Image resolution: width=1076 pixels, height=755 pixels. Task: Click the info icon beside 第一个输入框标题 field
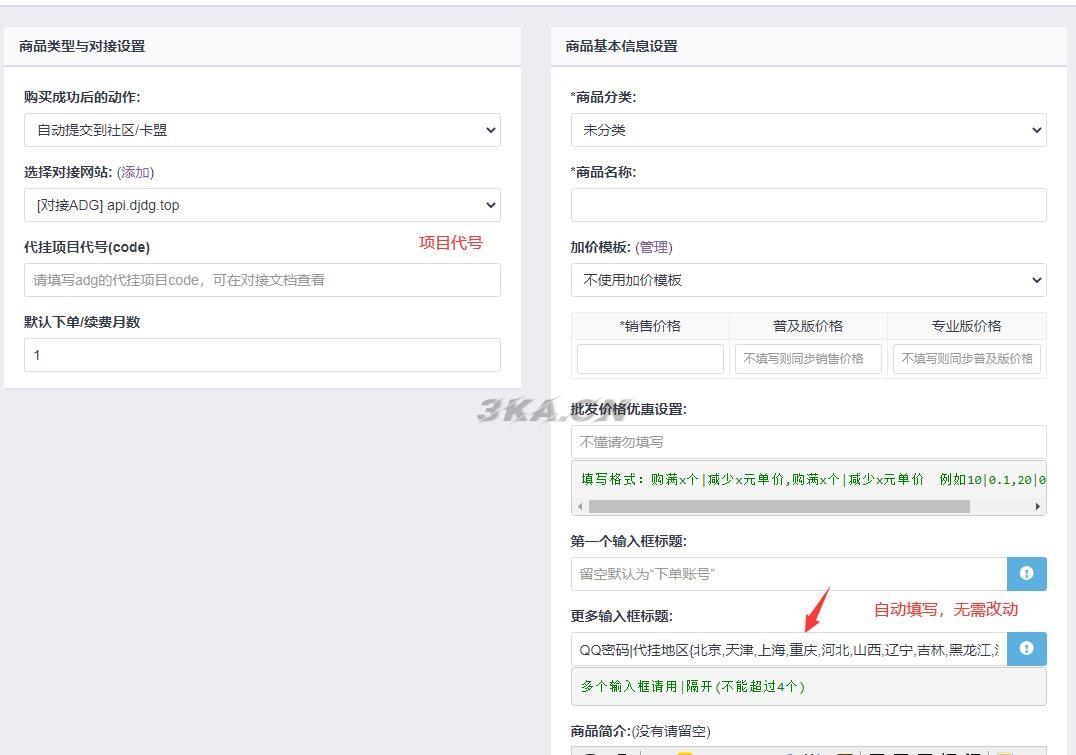[x=1026, y=573]
